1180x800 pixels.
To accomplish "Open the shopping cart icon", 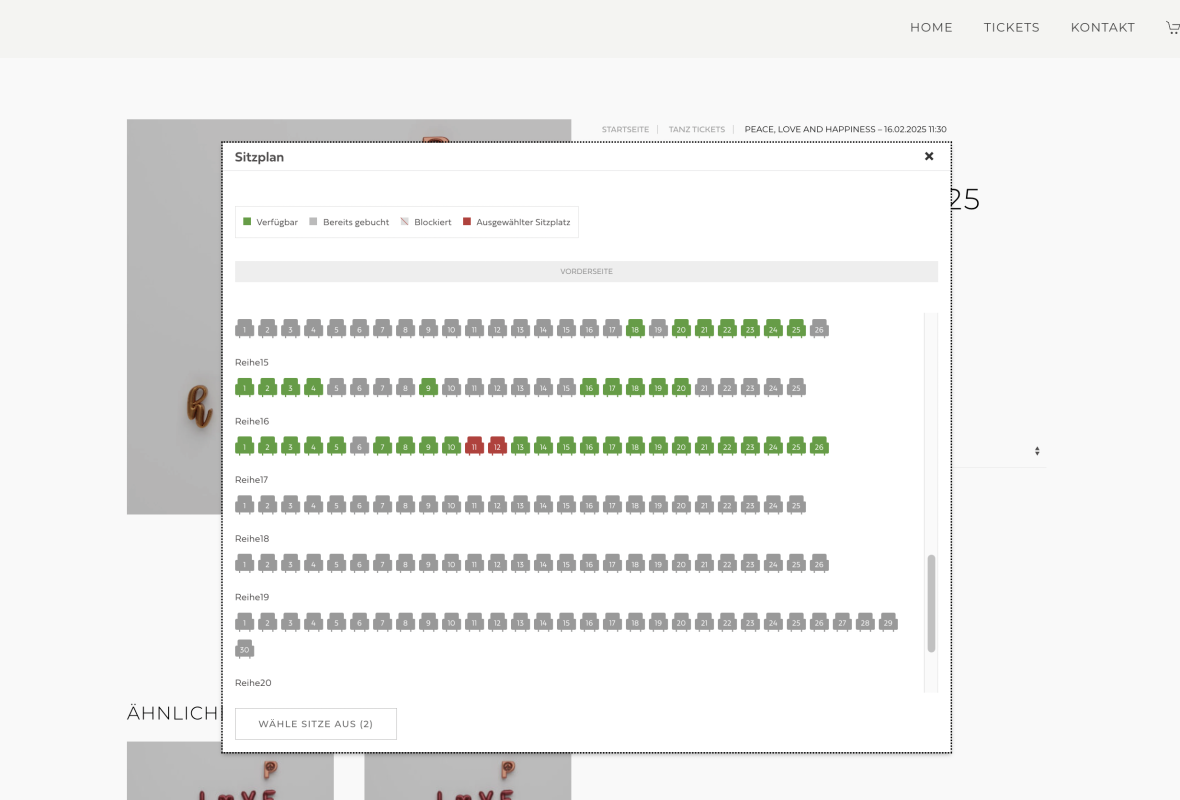I will [x=1172, y=28].
